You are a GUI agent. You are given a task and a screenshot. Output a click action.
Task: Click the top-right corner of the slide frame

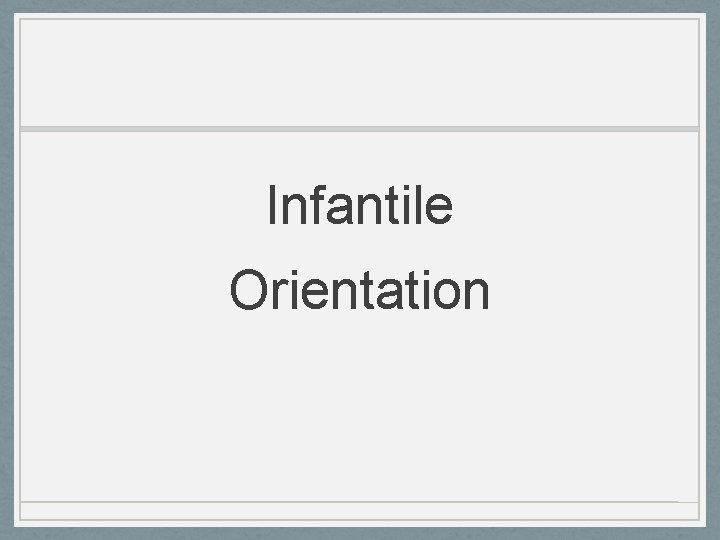coord(701,17)
